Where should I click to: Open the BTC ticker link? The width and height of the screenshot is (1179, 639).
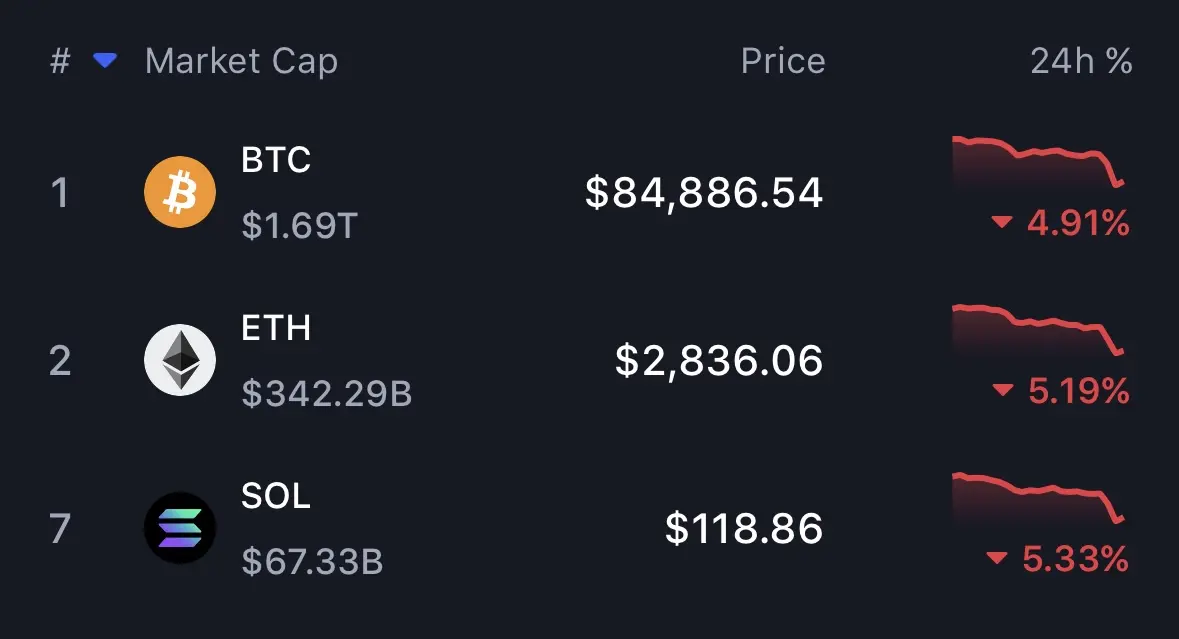pos(276,159)
